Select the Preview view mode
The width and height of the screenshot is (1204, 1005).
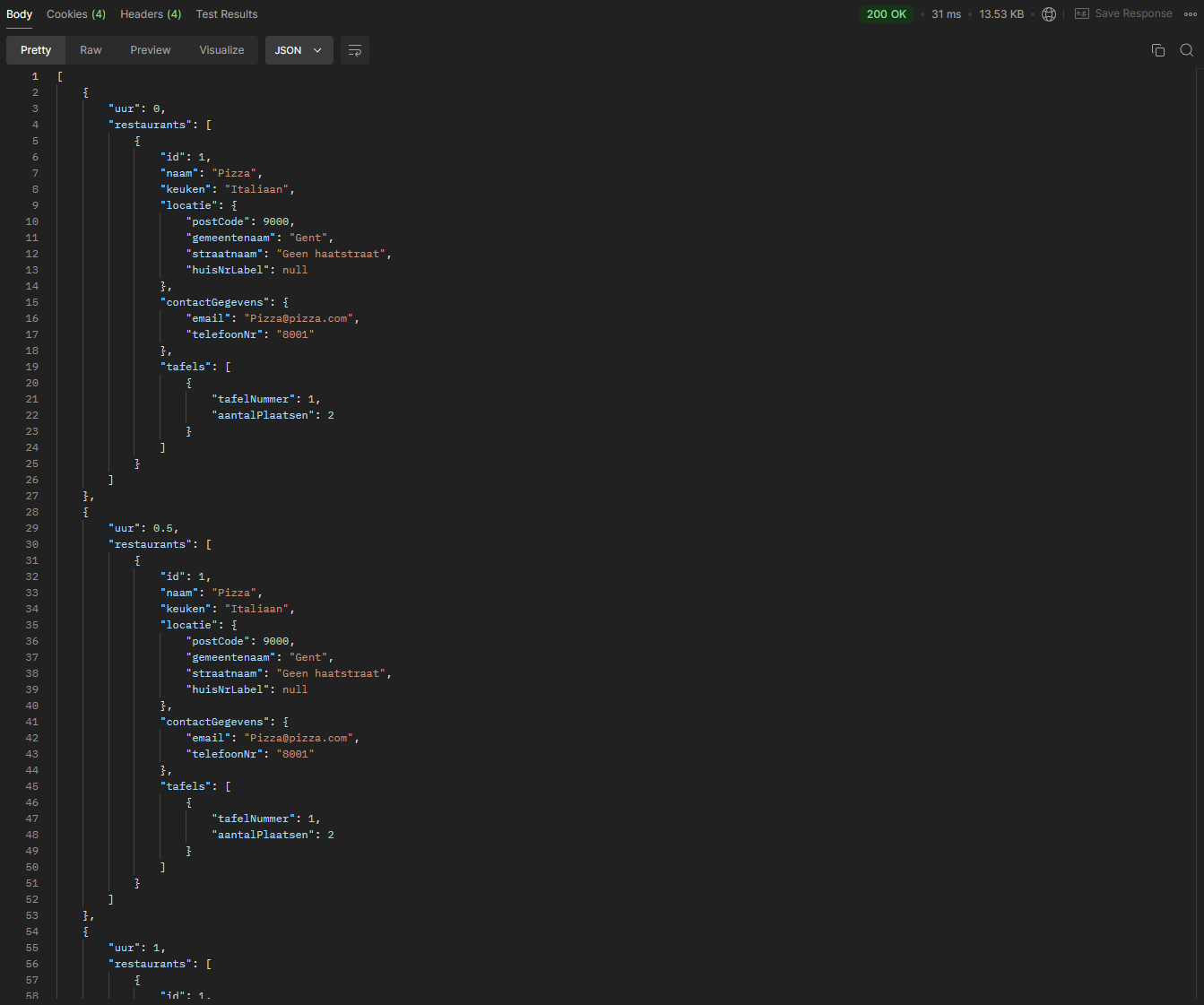tap(151, 50)
